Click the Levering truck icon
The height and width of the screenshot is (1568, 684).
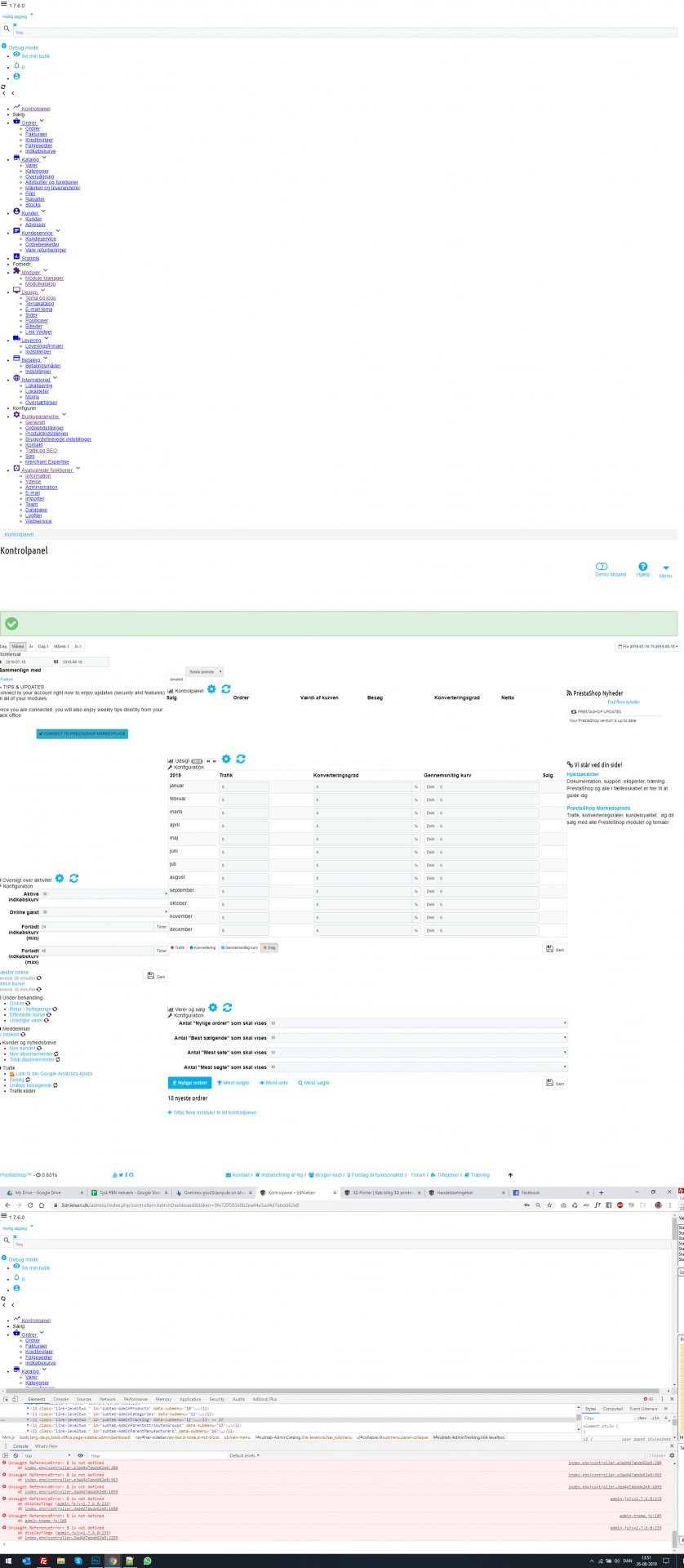click(16, 338)
